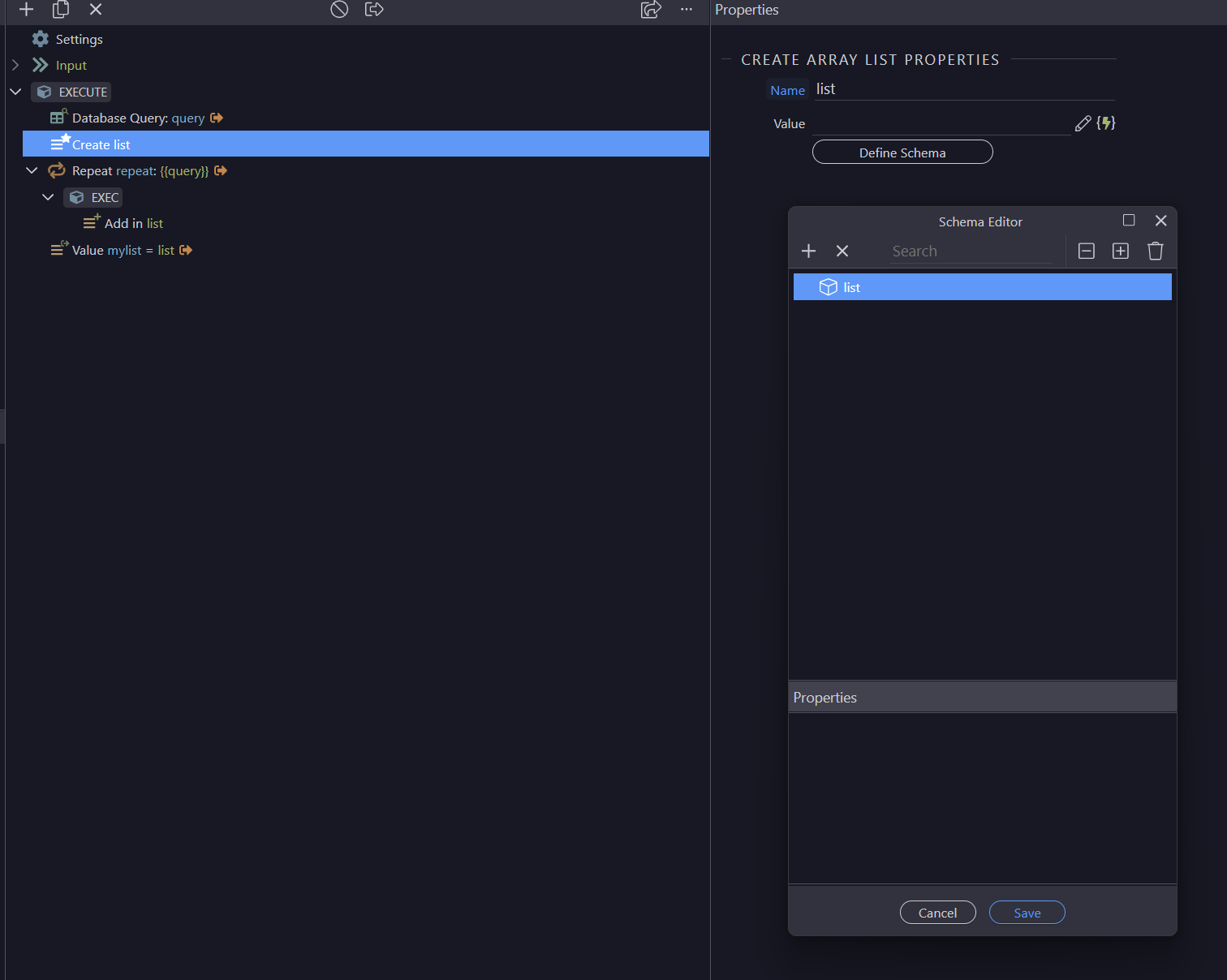Click the Value mylist step icon
Screen dimensions: 1227x980
[59, 248]
